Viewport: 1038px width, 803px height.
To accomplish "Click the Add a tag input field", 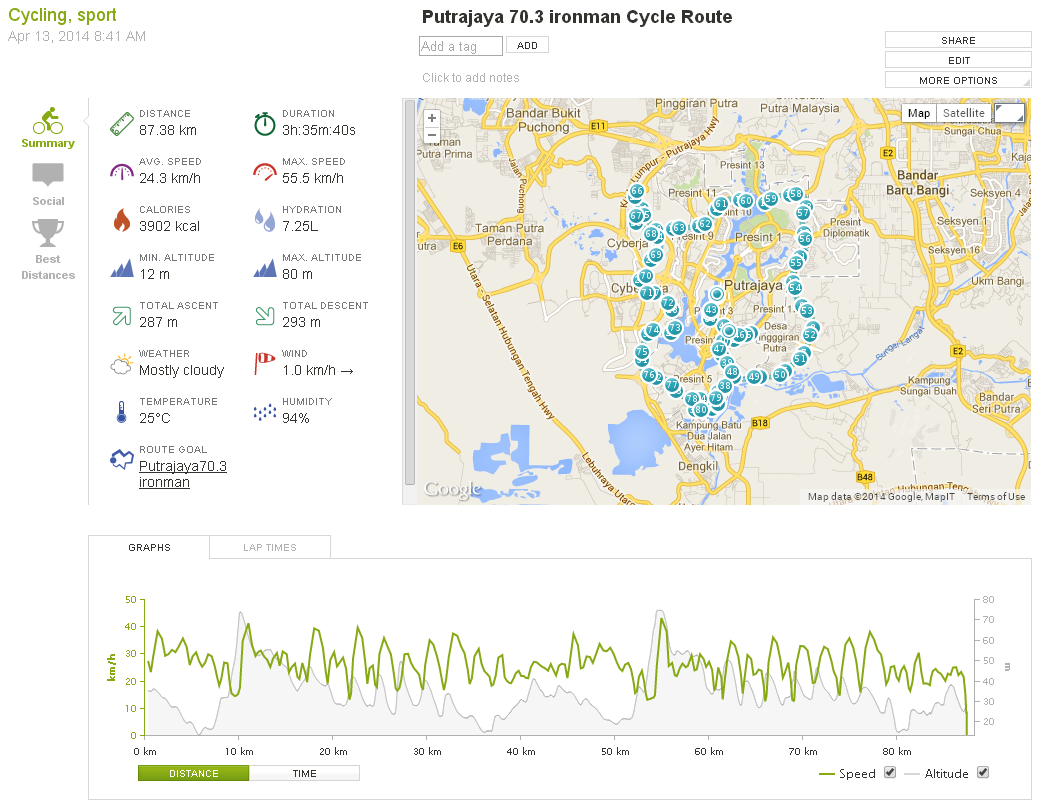I will coord(460,46).
